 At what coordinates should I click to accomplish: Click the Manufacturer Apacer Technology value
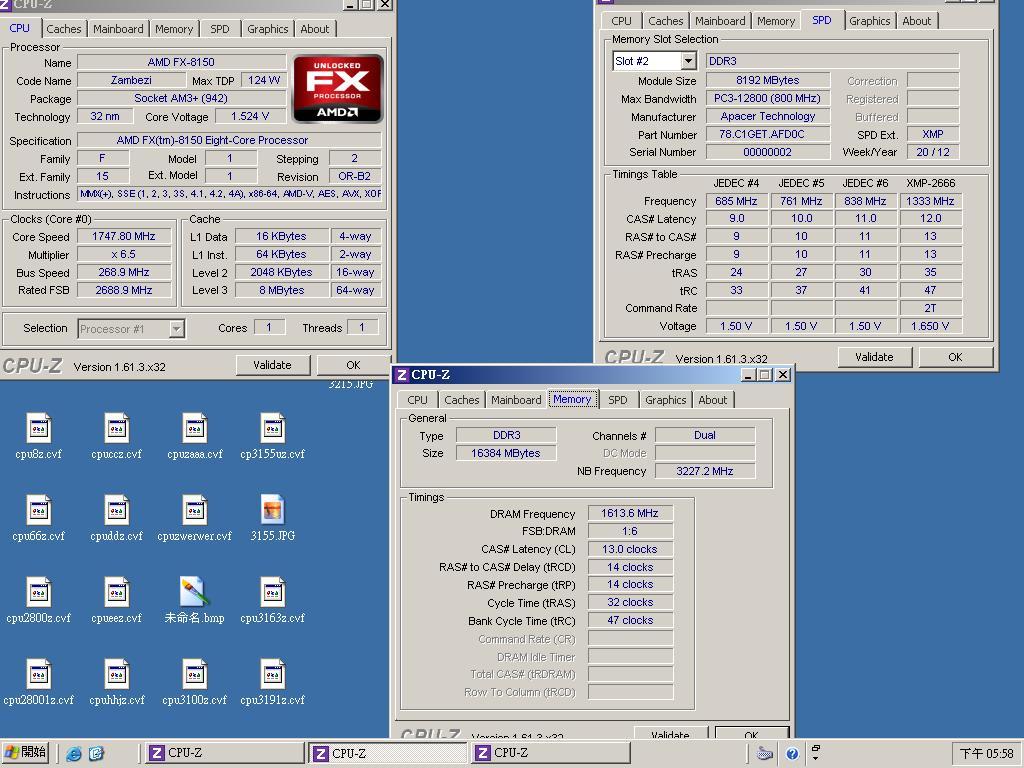(x=768, y=116)
